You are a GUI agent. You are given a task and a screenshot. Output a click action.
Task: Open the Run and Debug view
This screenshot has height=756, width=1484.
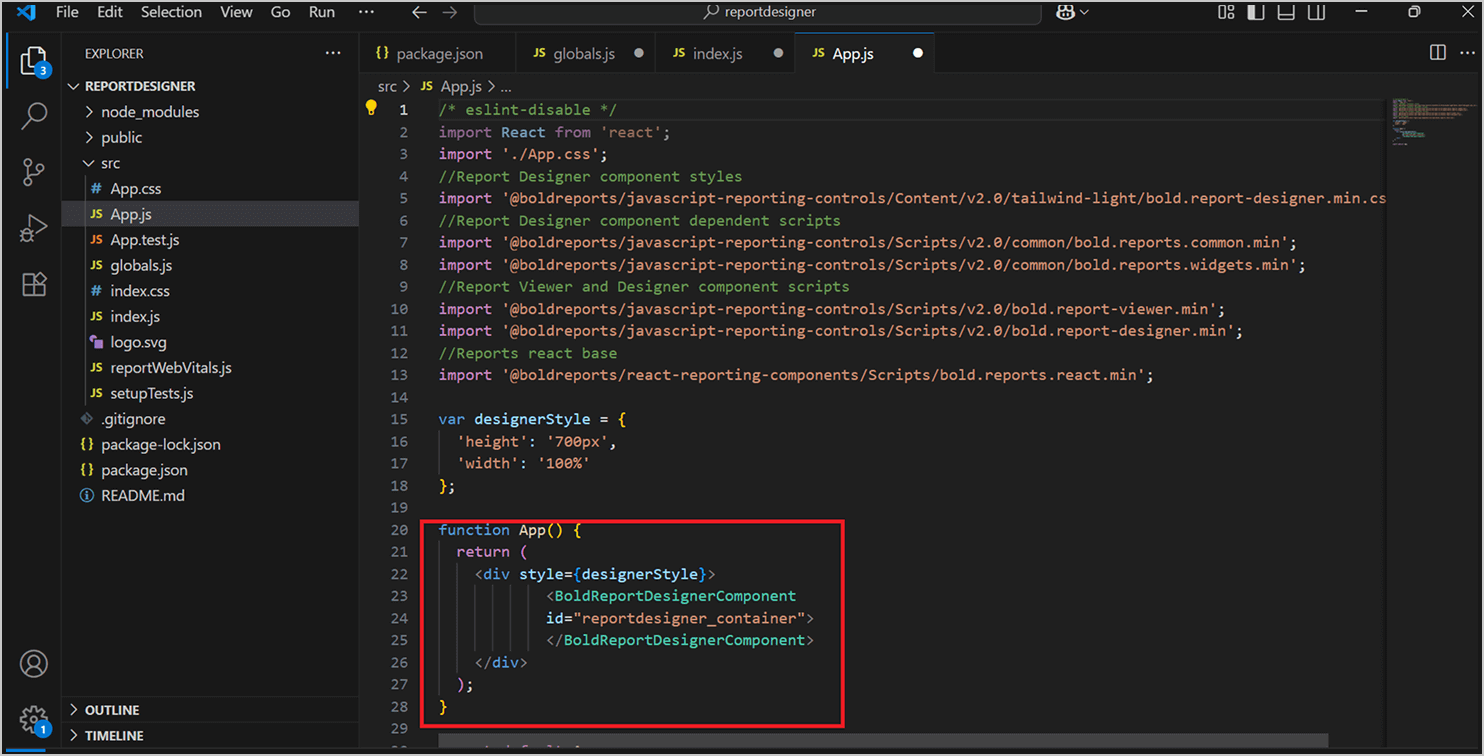34,228
